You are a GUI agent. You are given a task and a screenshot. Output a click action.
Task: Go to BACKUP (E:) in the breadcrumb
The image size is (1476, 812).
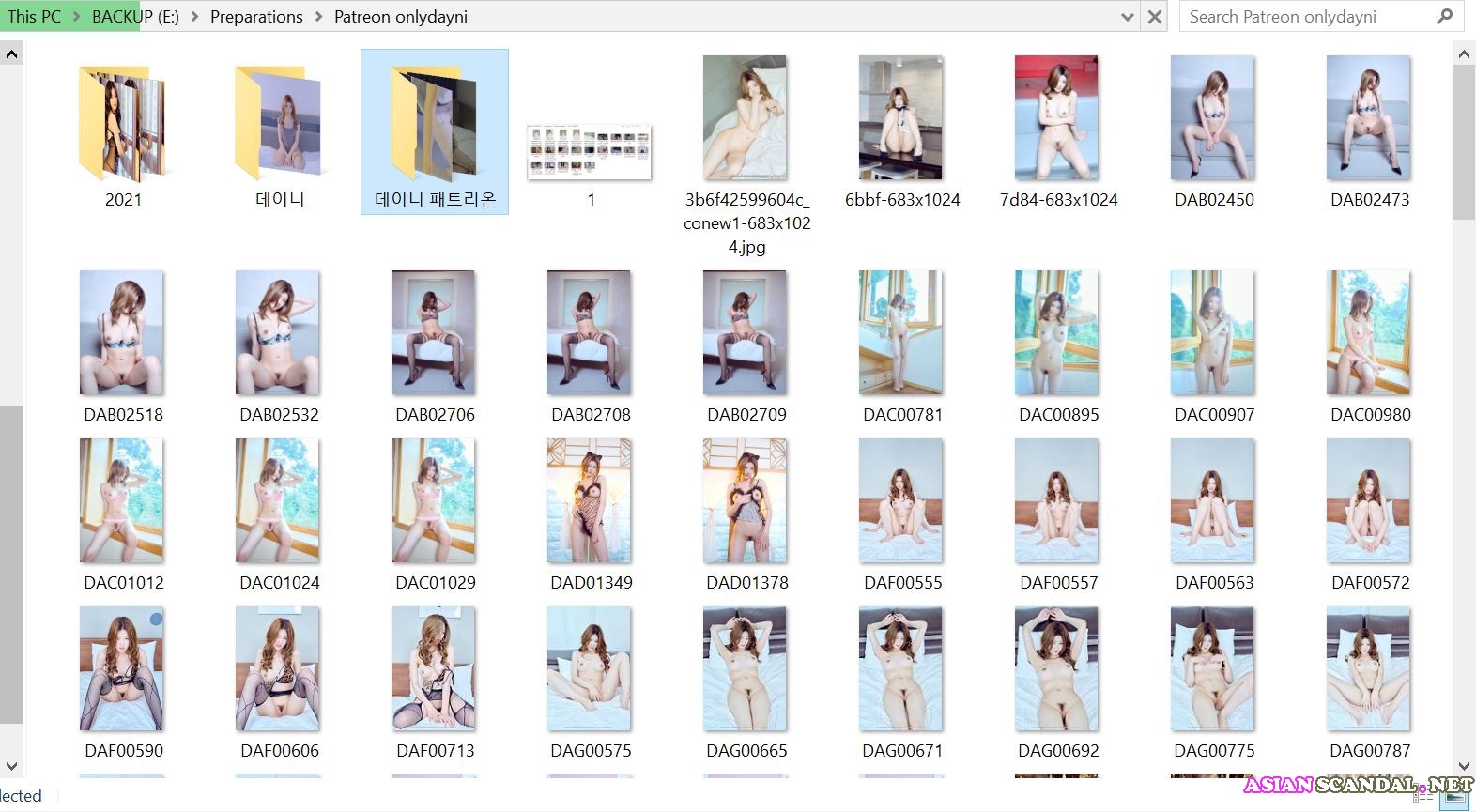coord(135,17)
